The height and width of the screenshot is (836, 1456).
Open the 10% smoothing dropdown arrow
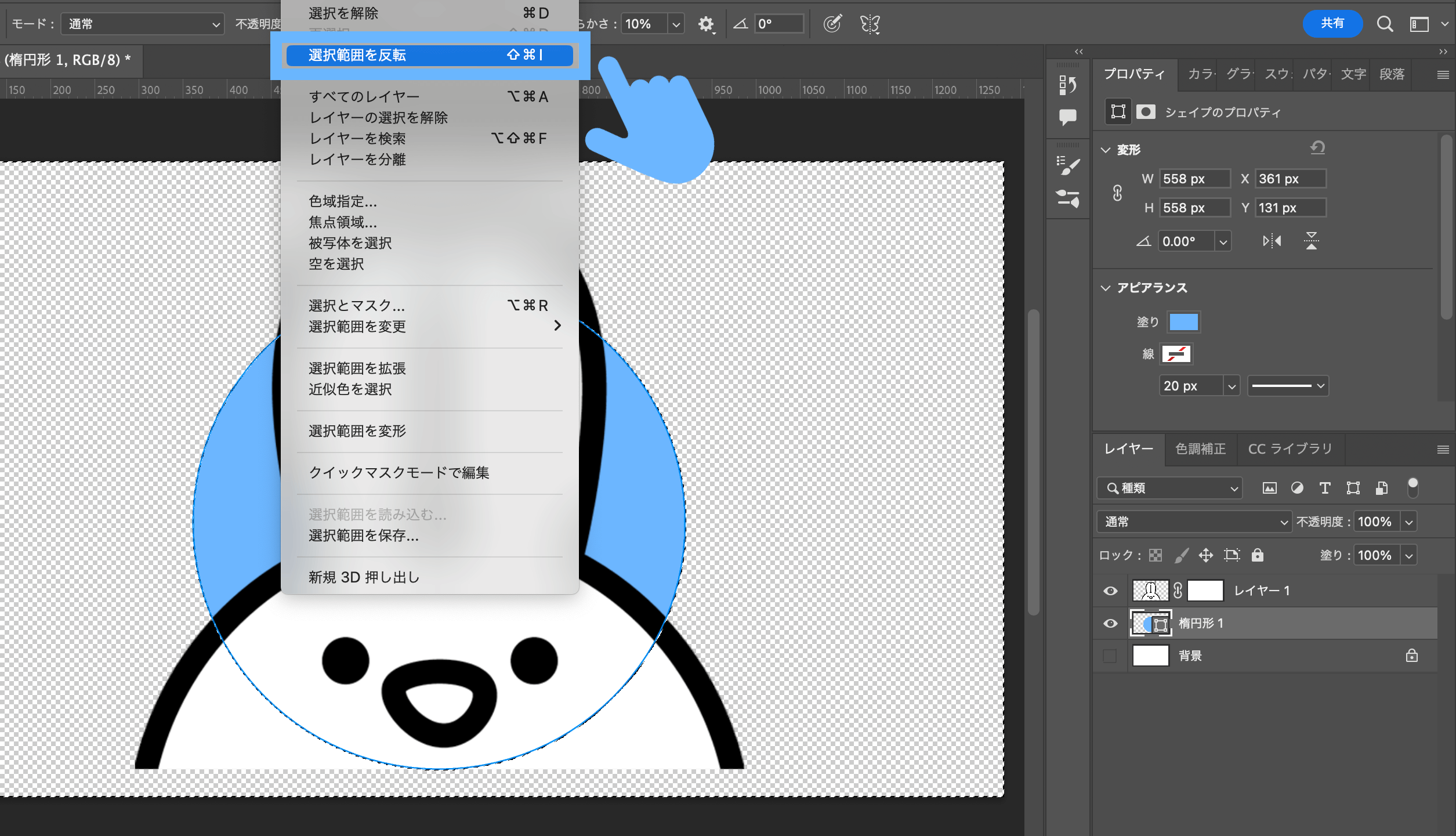tap(676, 24)
